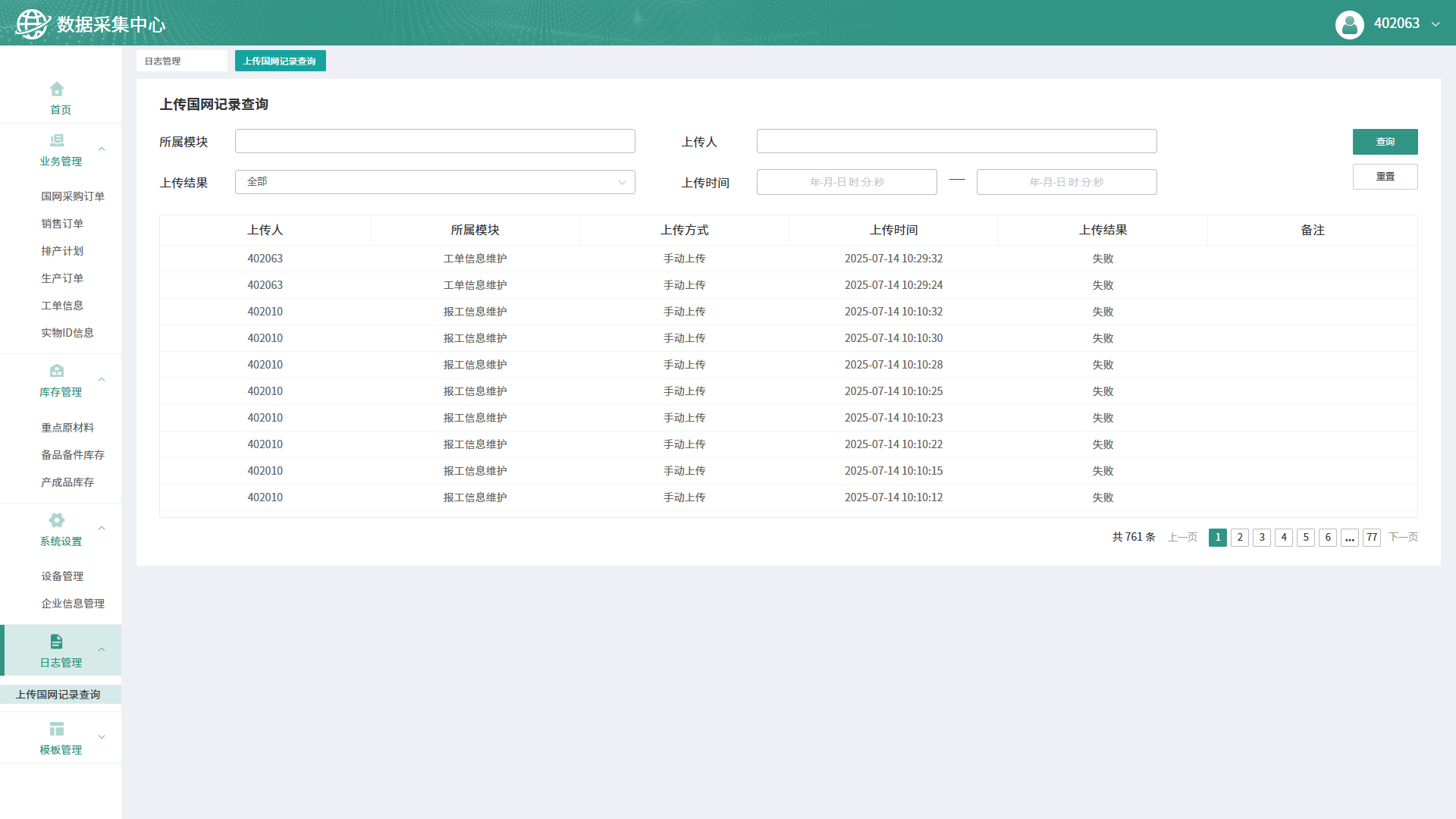1456x819 pixels.
Task: Collapse the 业务管理 section chevron
Action: click(x=102, y=149)
